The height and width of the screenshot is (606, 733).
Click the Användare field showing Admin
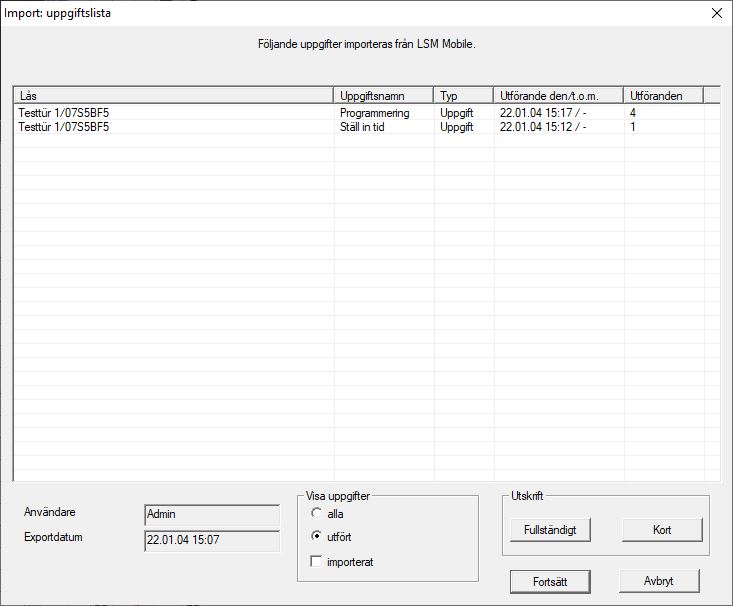click(211, 514)
